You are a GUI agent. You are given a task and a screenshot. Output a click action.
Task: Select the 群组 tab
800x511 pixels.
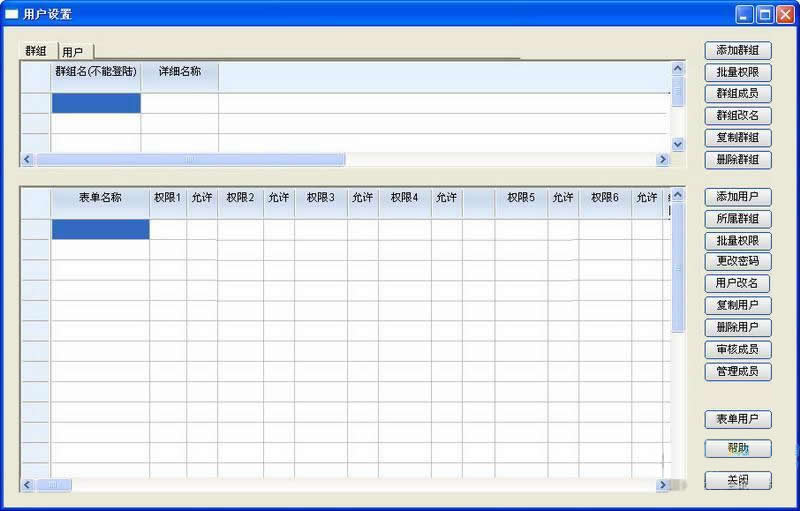[x=36, y=51]
